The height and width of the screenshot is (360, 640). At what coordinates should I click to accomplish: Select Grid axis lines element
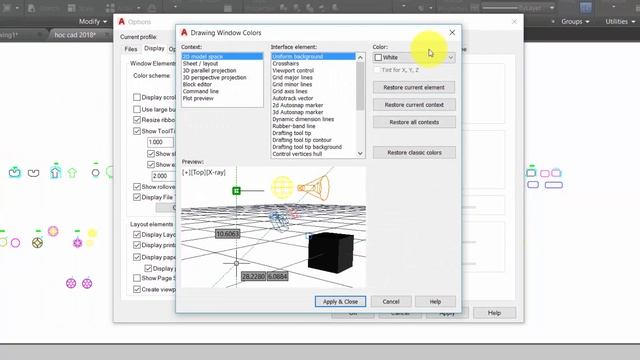pyautogui.click(x=313, y=91)
